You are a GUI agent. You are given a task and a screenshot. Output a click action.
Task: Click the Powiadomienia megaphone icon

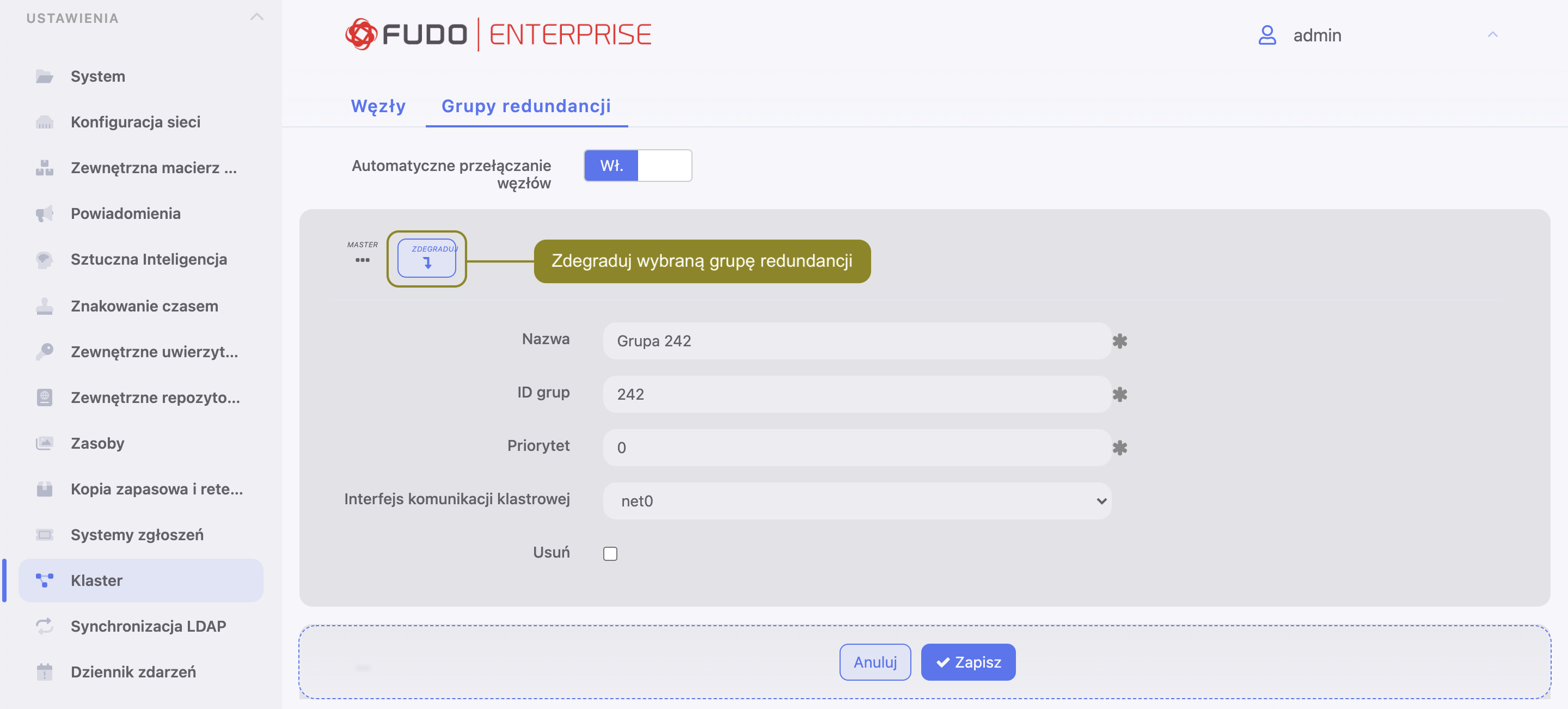pos(45,213)
